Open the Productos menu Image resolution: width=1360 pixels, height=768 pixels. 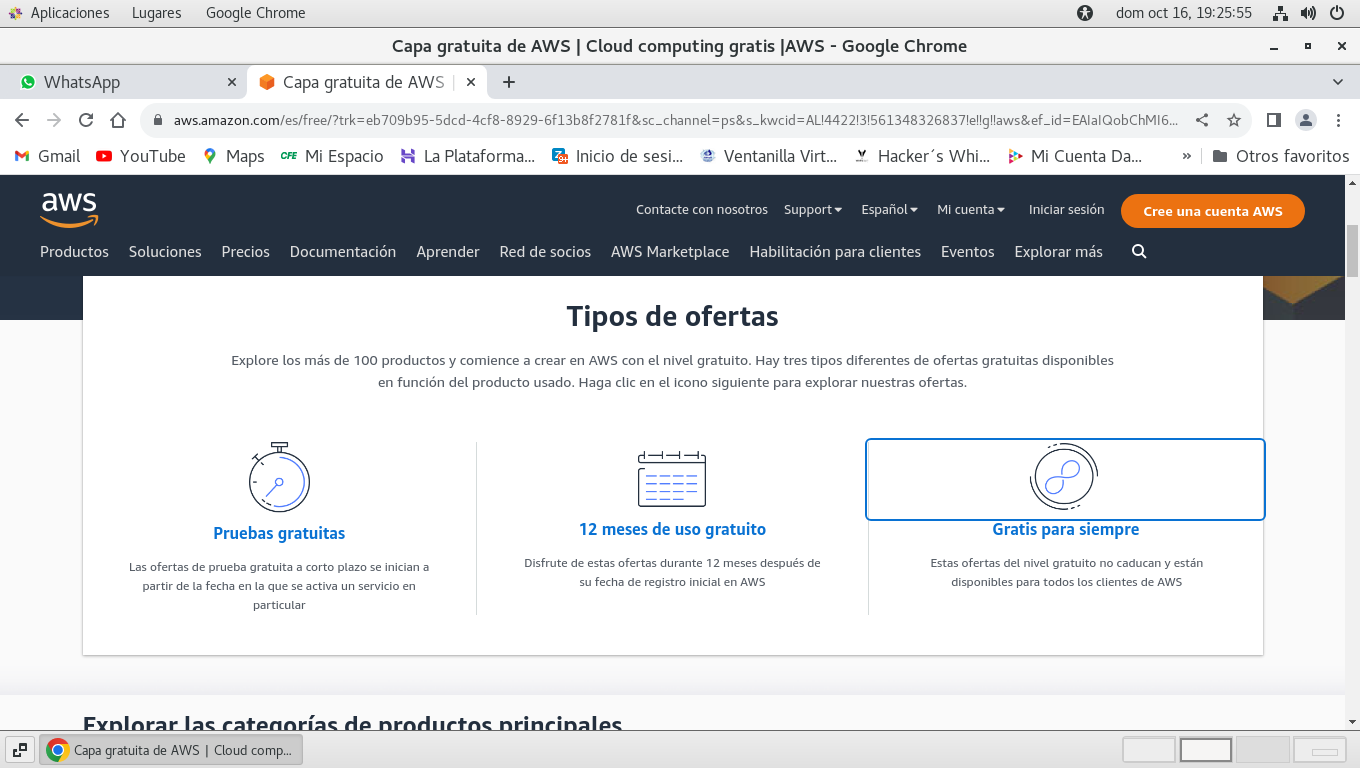(x=74, y=252)
